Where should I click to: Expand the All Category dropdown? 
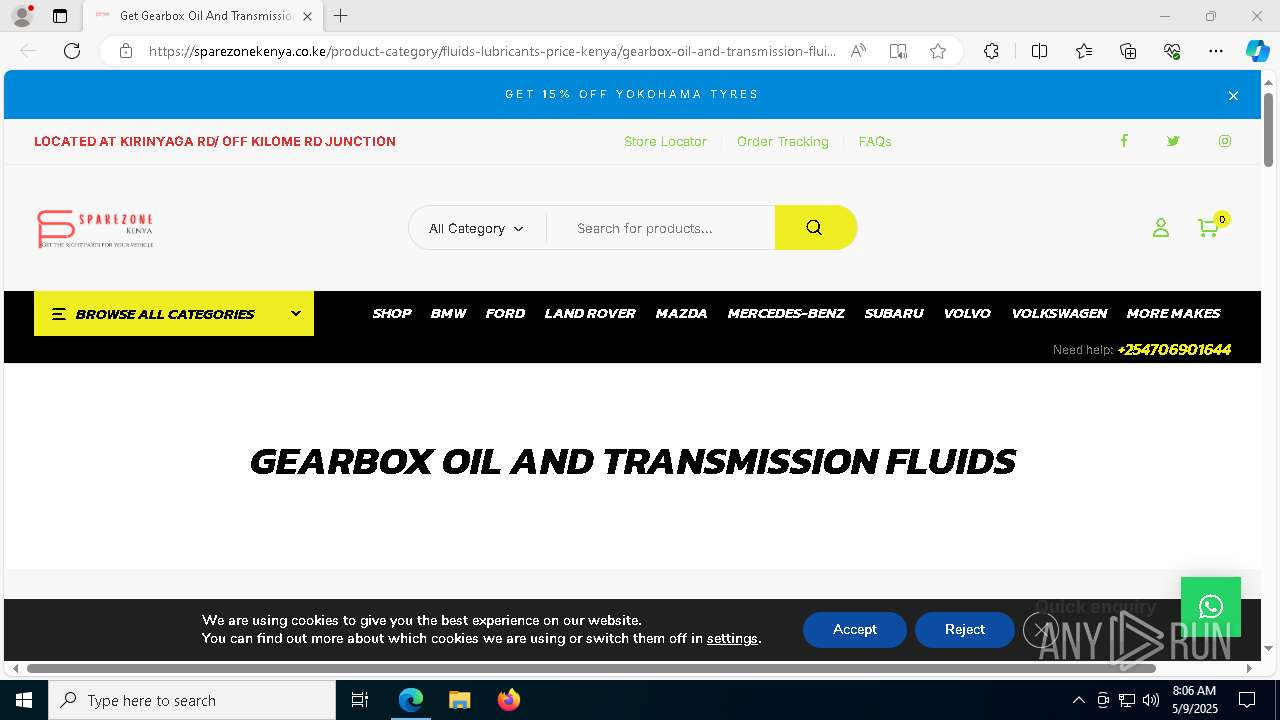tap(476, 228)
